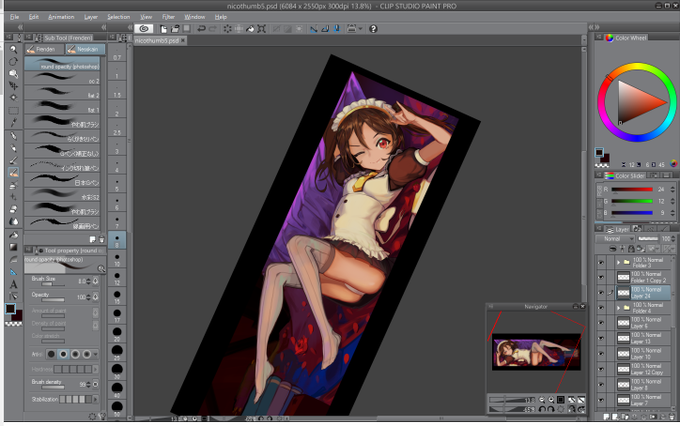
Task: Adjust the green G color slider
Action: coord(632,201)
